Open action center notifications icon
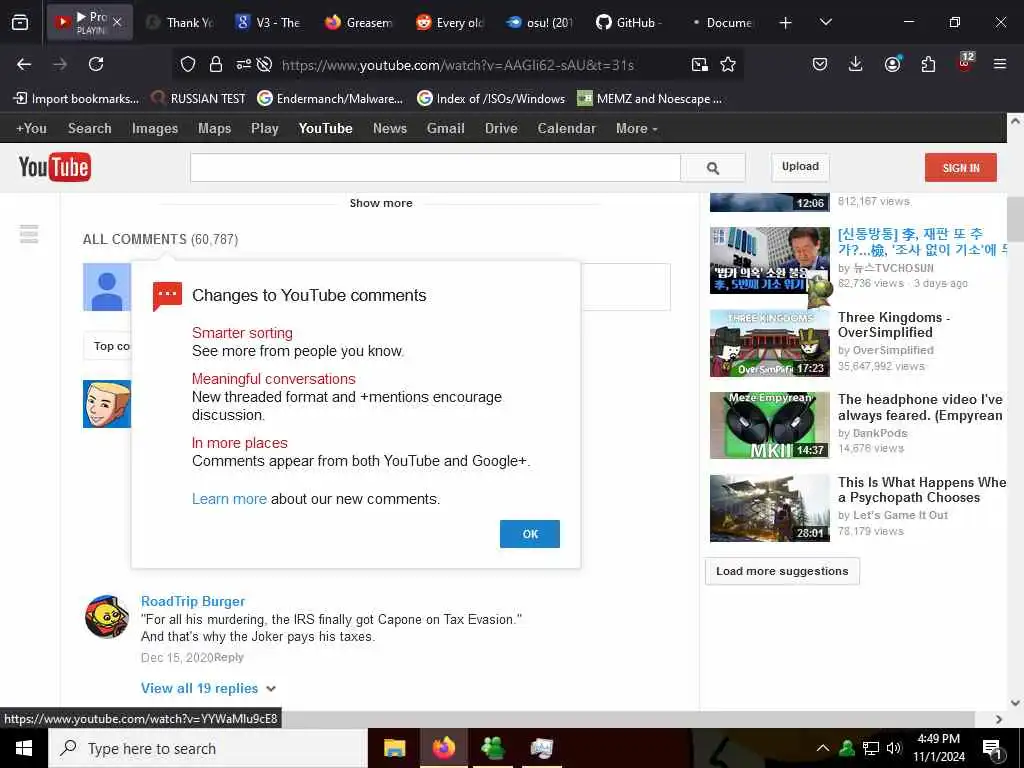 tap(992, 749)
